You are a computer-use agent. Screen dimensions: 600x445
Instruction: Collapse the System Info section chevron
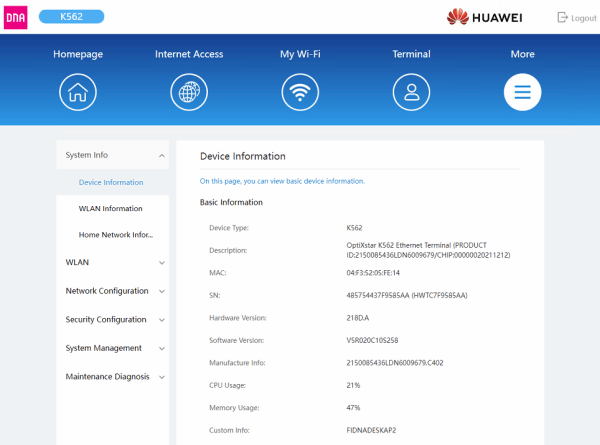(162, 155)
